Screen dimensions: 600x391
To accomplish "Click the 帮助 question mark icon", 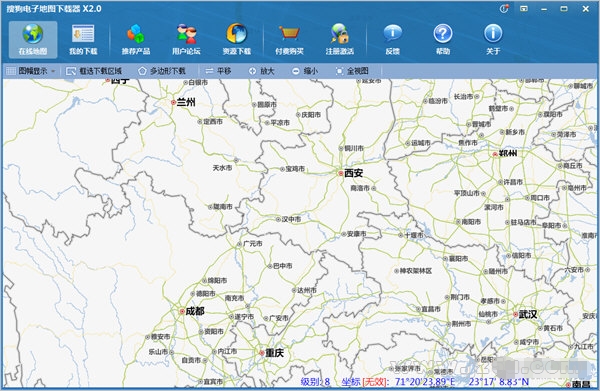I will pos(443,34).
